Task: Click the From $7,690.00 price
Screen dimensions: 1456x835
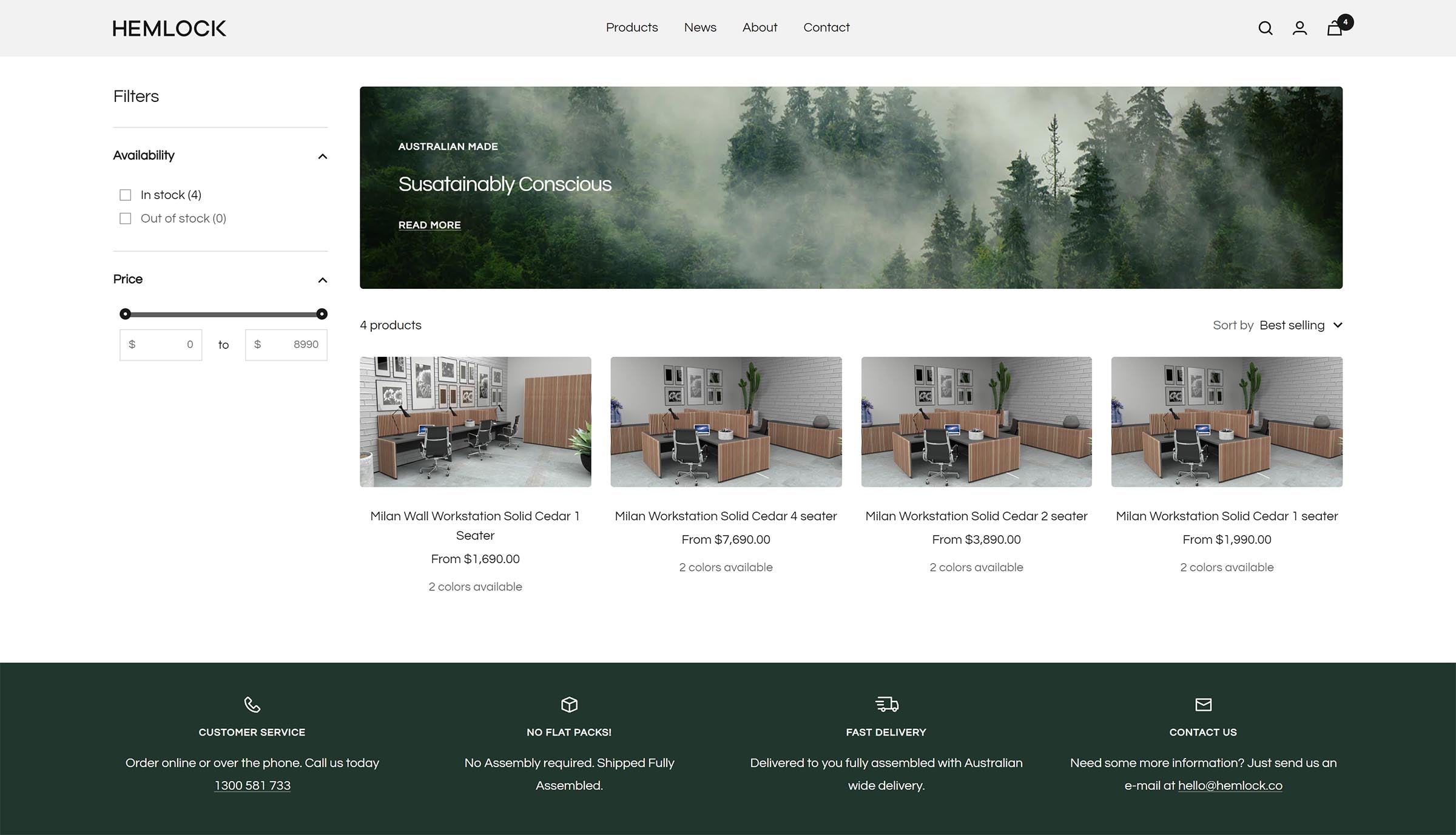Action: click(x=726, y=539)
